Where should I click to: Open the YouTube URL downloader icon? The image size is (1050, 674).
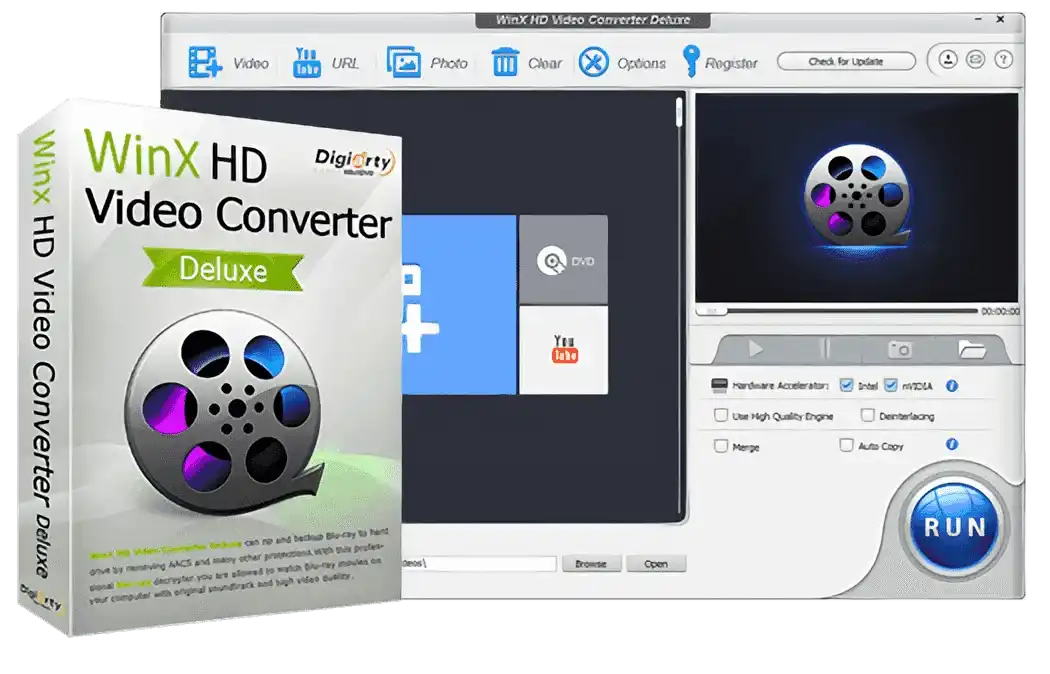point(307,62)
